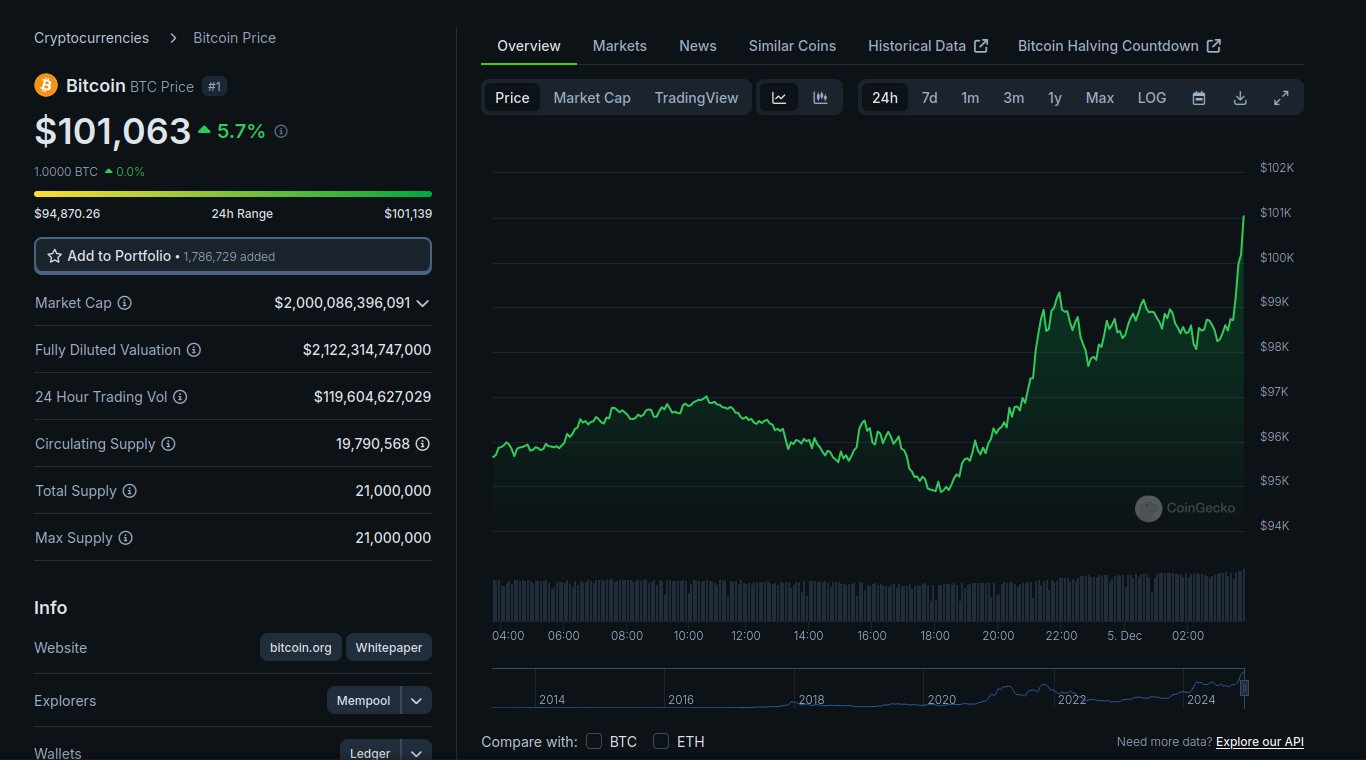1366x760 pixels.
Task: Open the bitcoin.org website link
Action: tap(301, 647)
